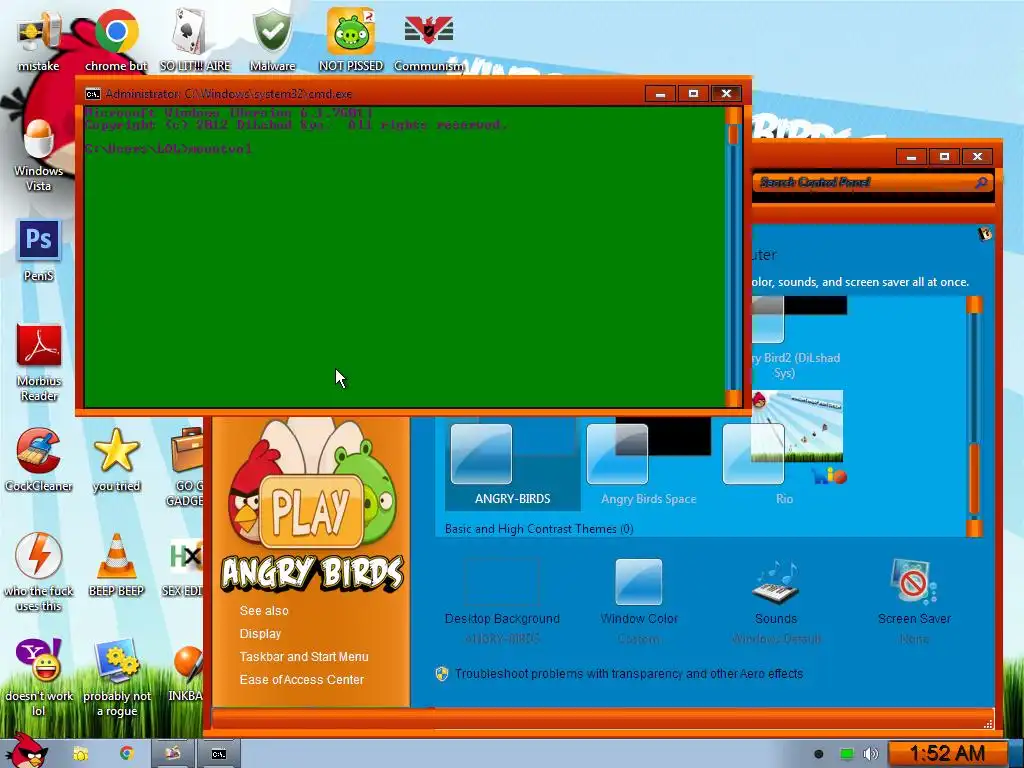Open Sounds settings
The image size is (1024, 768).
click(x=776, y=601)
